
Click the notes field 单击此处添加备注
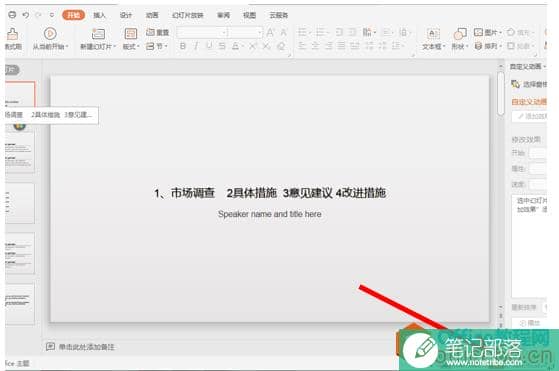click(x=87, y=347)
